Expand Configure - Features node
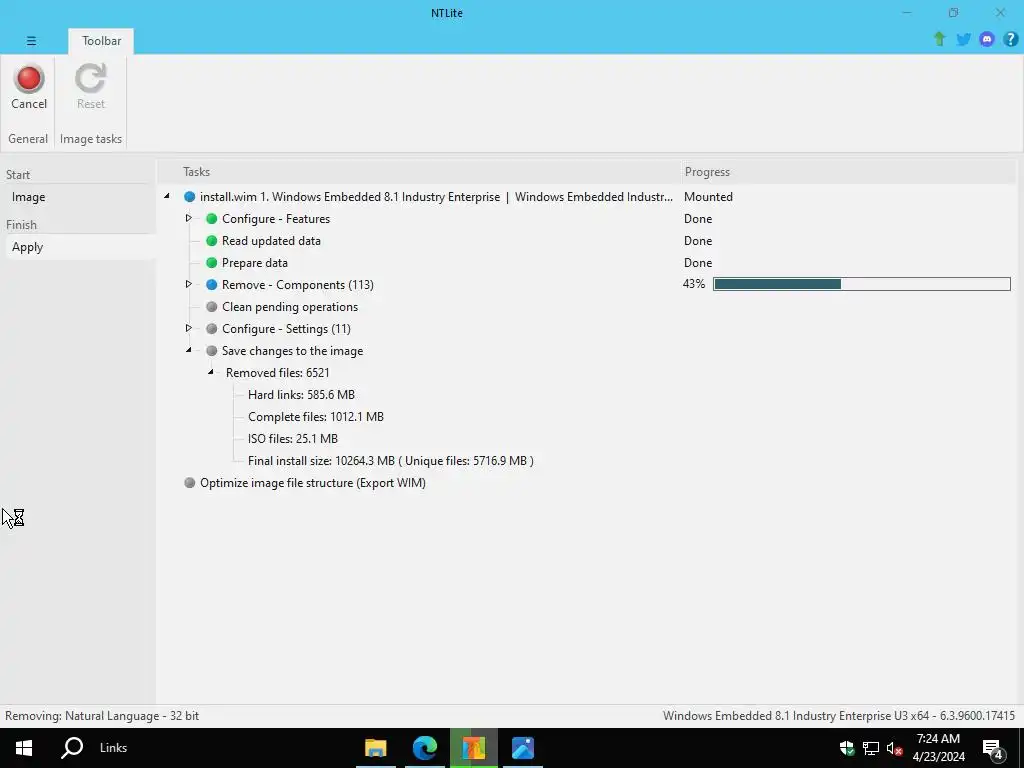Viewport: 1024px width, 768px height. 189,218
